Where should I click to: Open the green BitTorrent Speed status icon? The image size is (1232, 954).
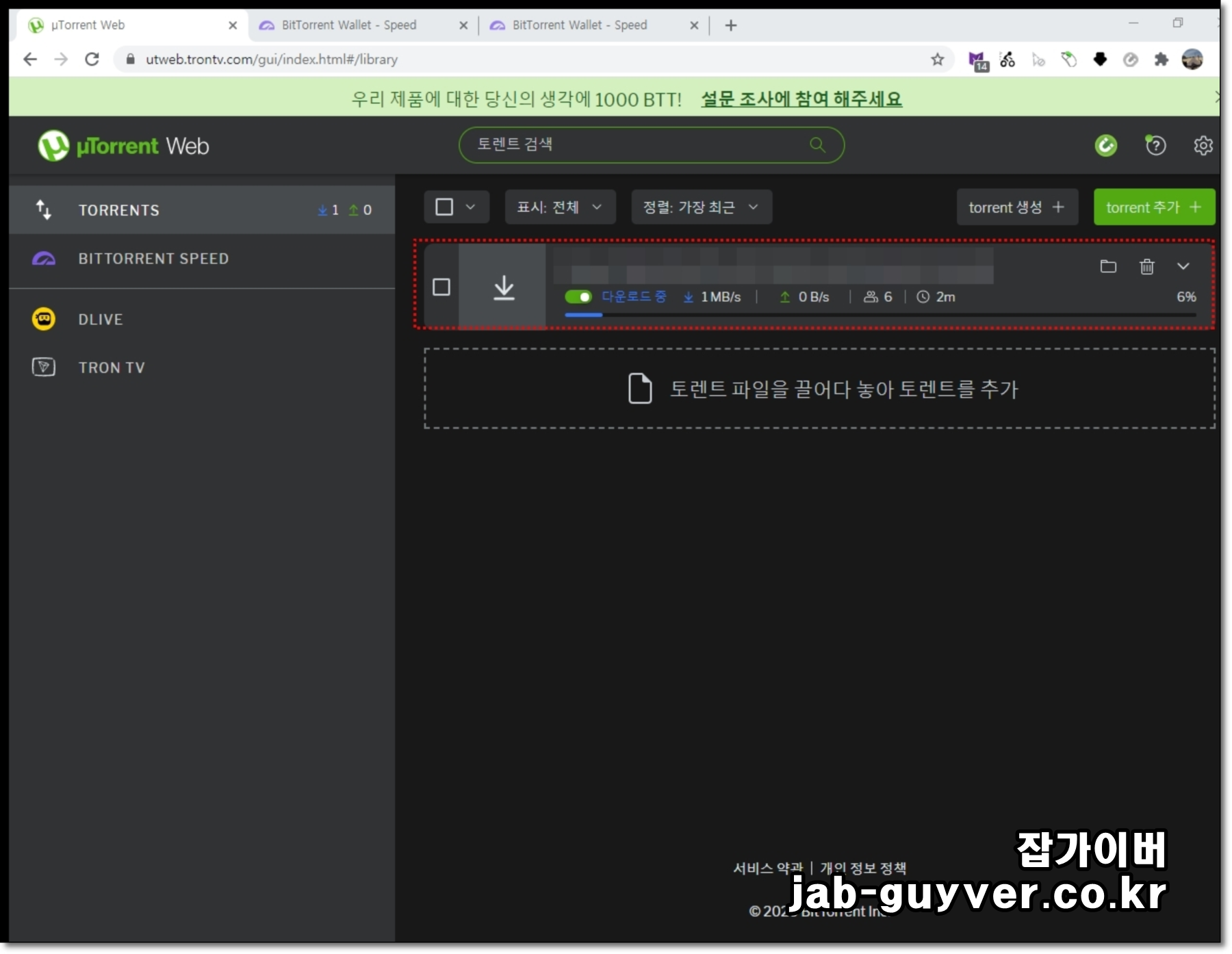(x=1106, y=146)
